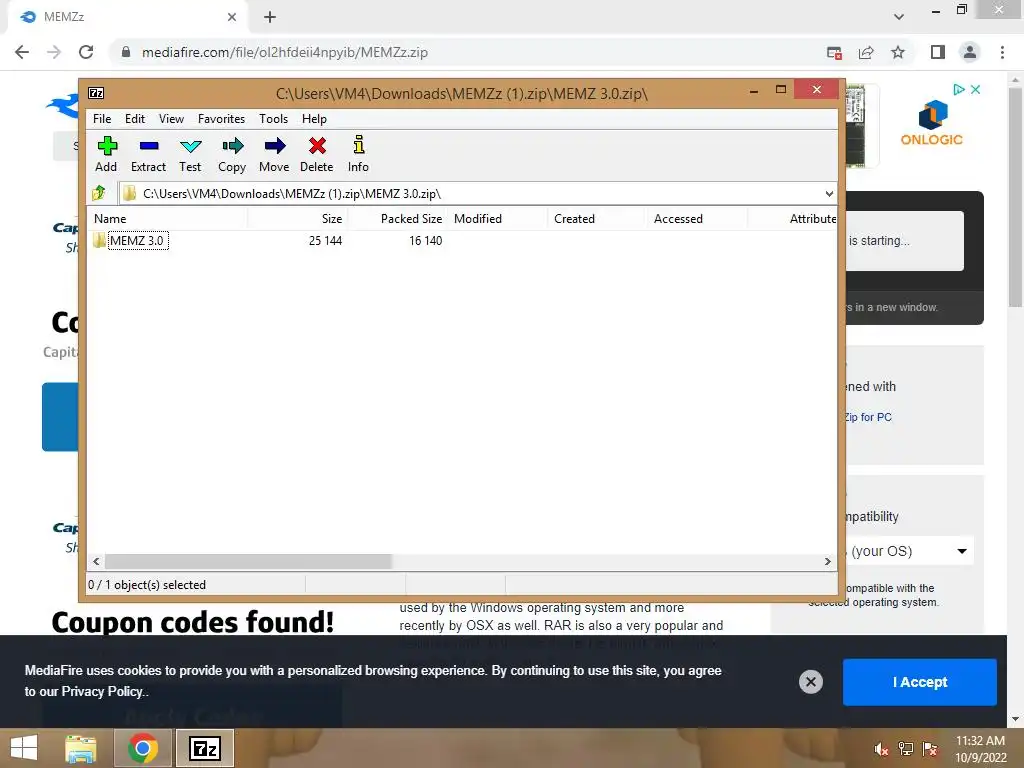Click the Chrome address bar URL
Image resolution: width=1024 pixels, height=768 pixels.
pos(285,52)
